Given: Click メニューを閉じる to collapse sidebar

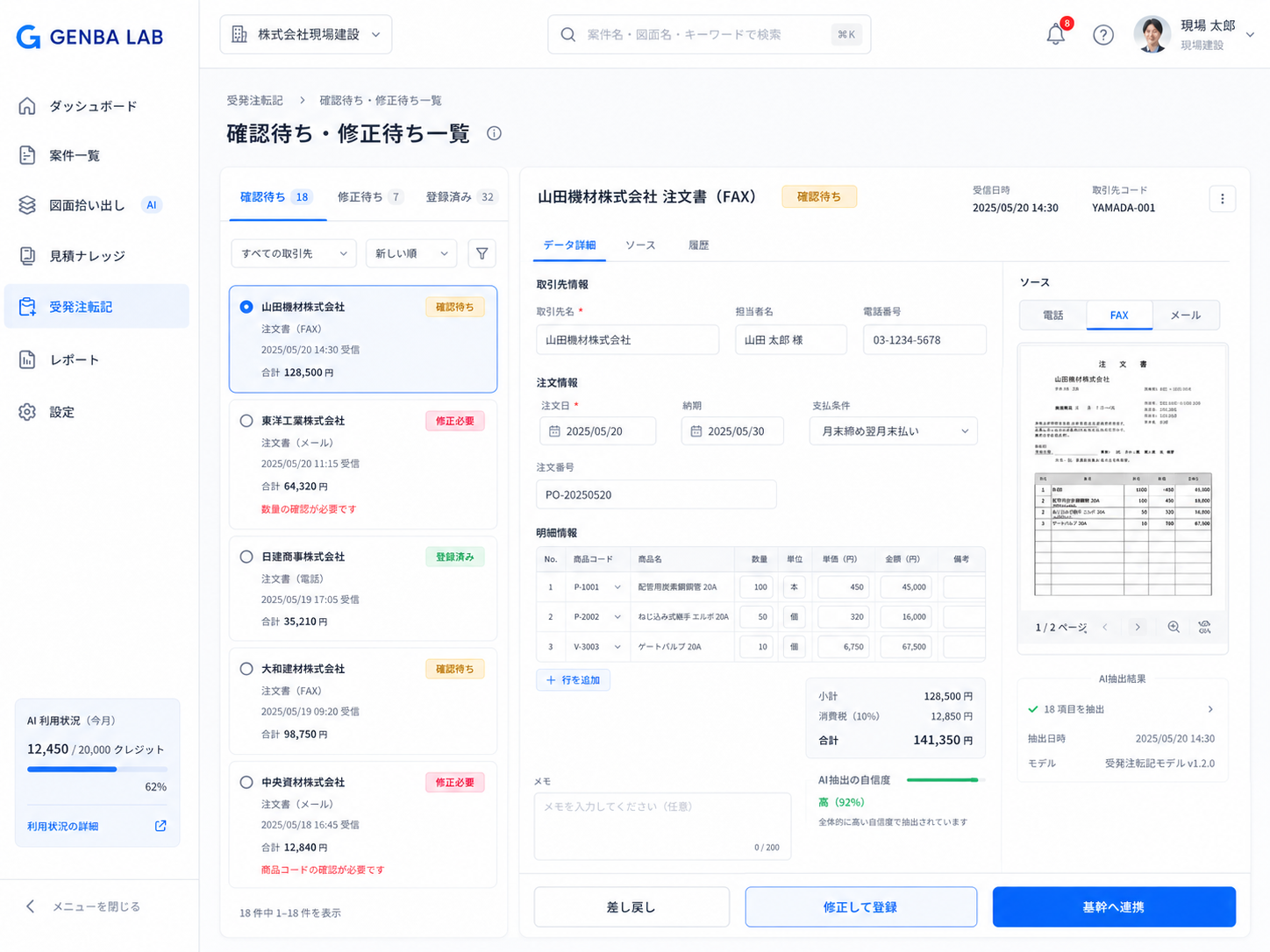Looking at the screenshot, I should coord(83,906).
